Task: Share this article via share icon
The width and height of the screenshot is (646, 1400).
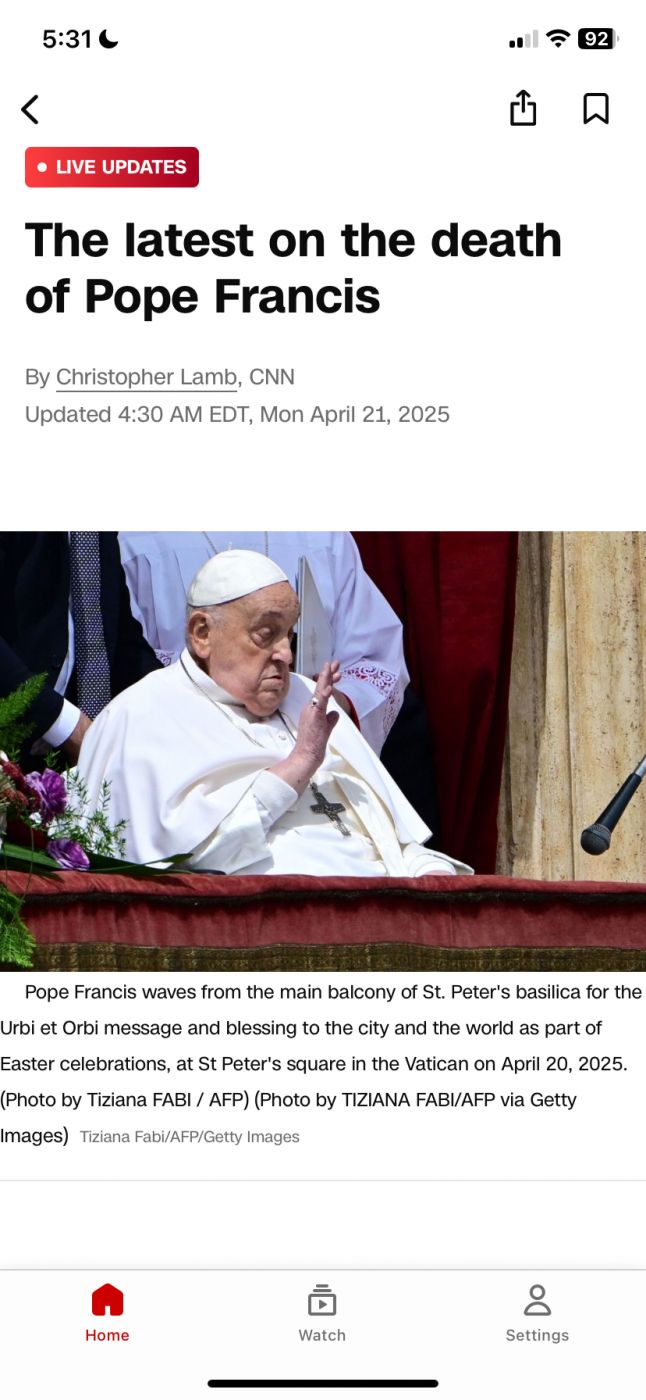Action: 523,108
